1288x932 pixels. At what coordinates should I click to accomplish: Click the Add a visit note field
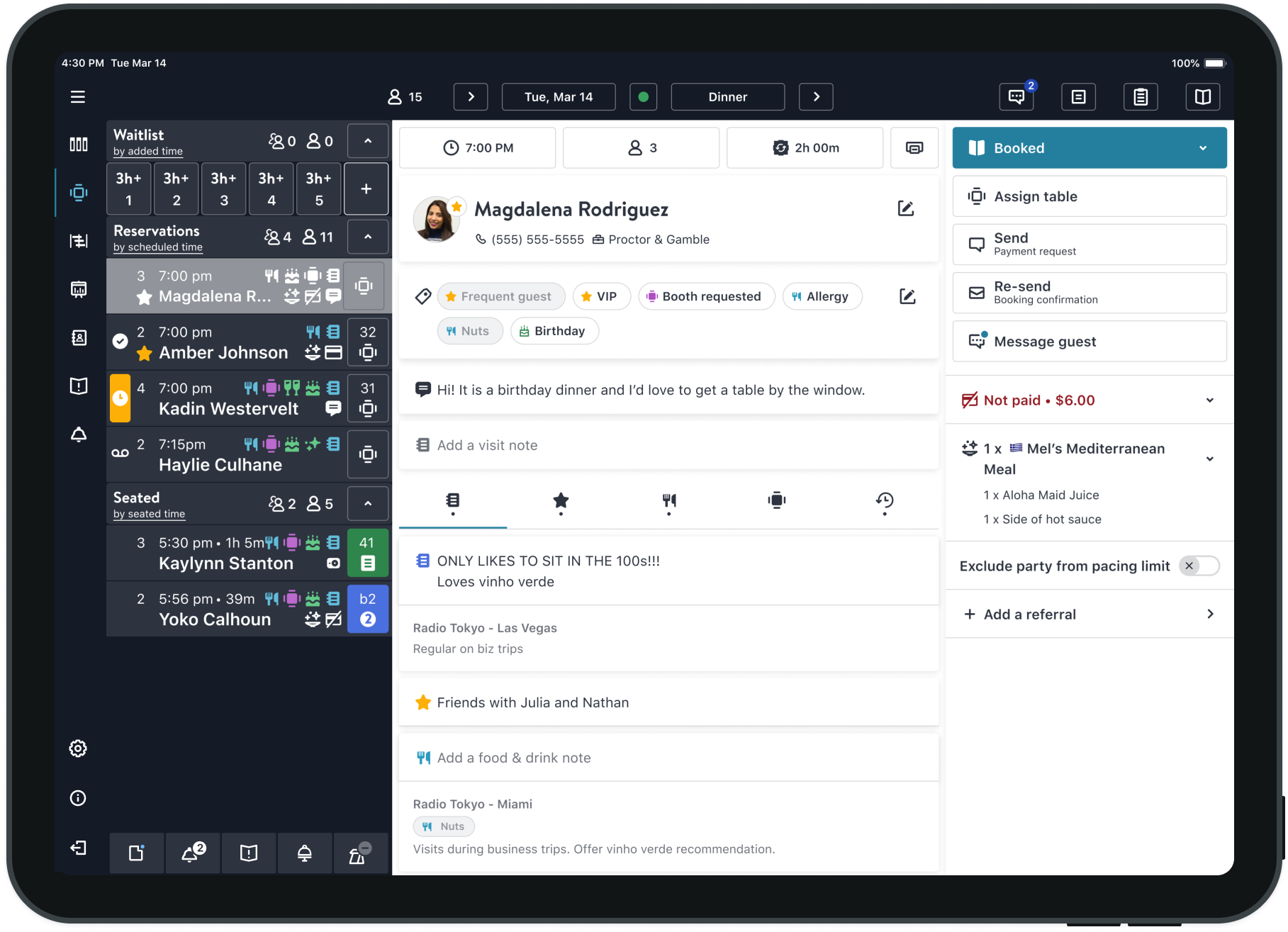coord(668,445)
